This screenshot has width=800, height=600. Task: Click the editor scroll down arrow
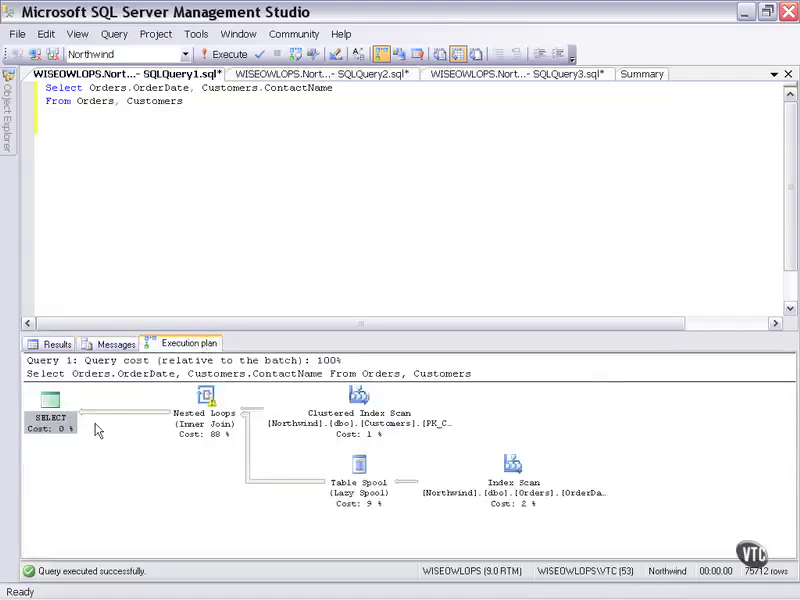[790, 308]
